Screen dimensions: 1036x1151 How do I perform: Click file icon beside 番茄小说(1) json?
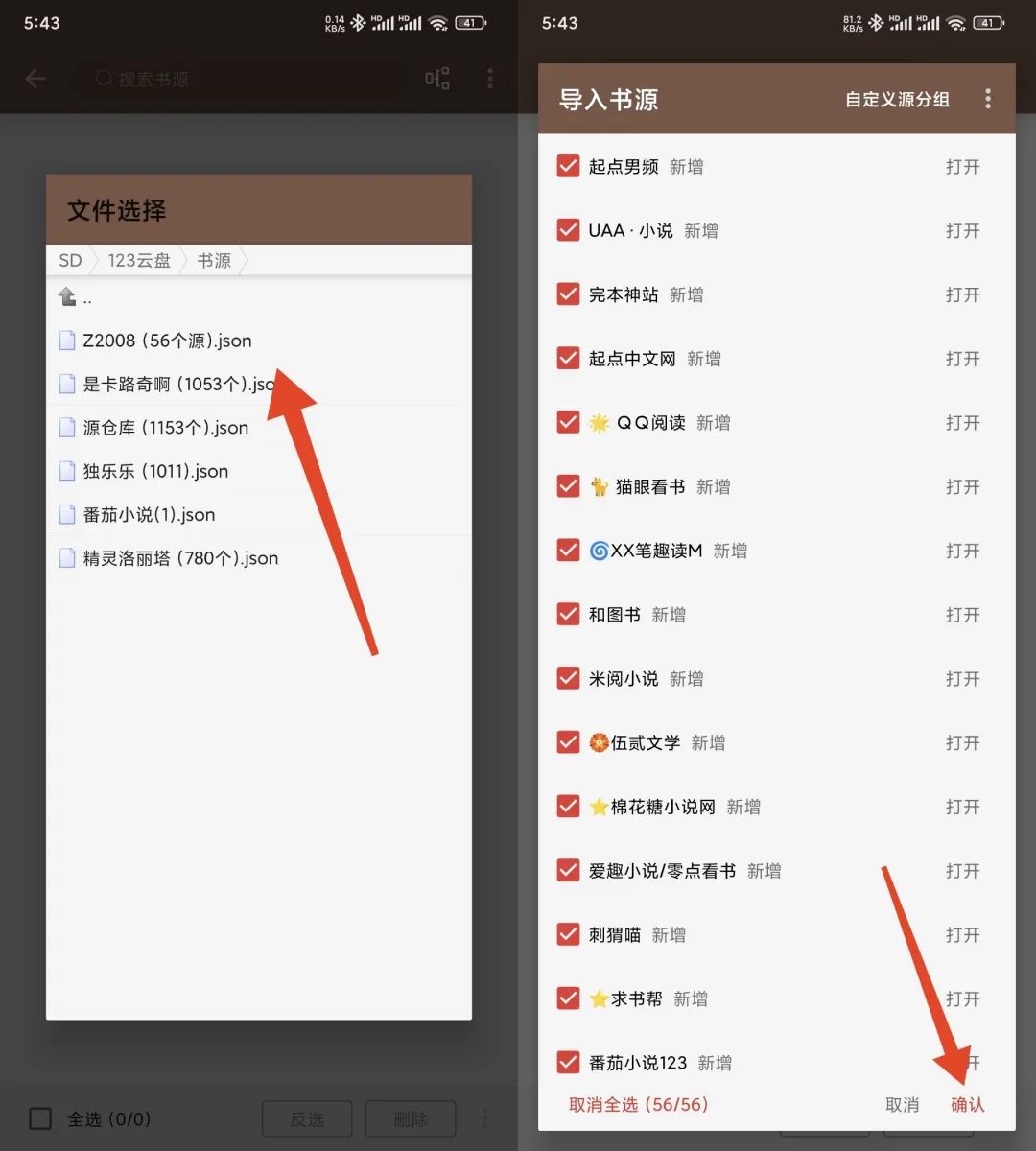pyautogui.click(x=67, y=515)
